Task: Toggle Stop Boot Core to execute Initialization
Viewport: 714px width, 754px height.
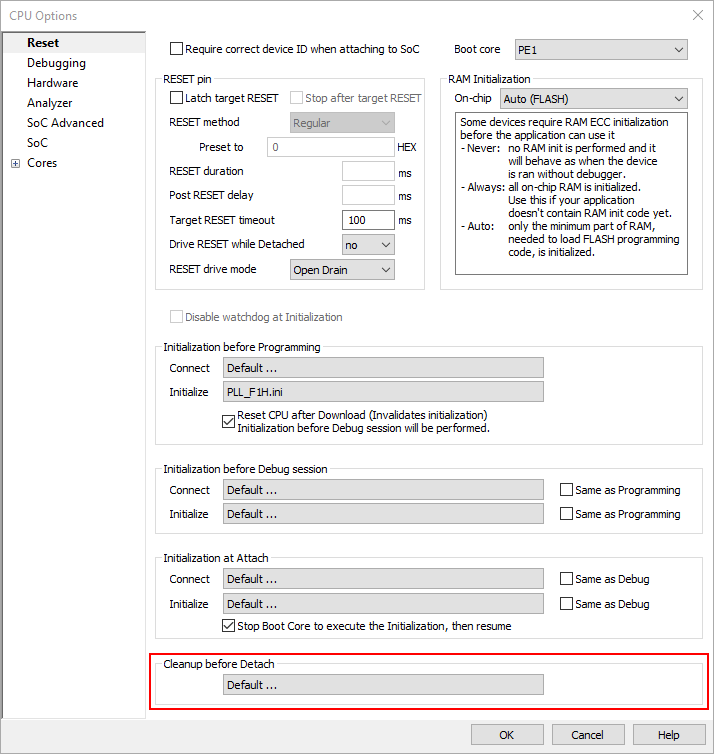Action: (228, 626)
